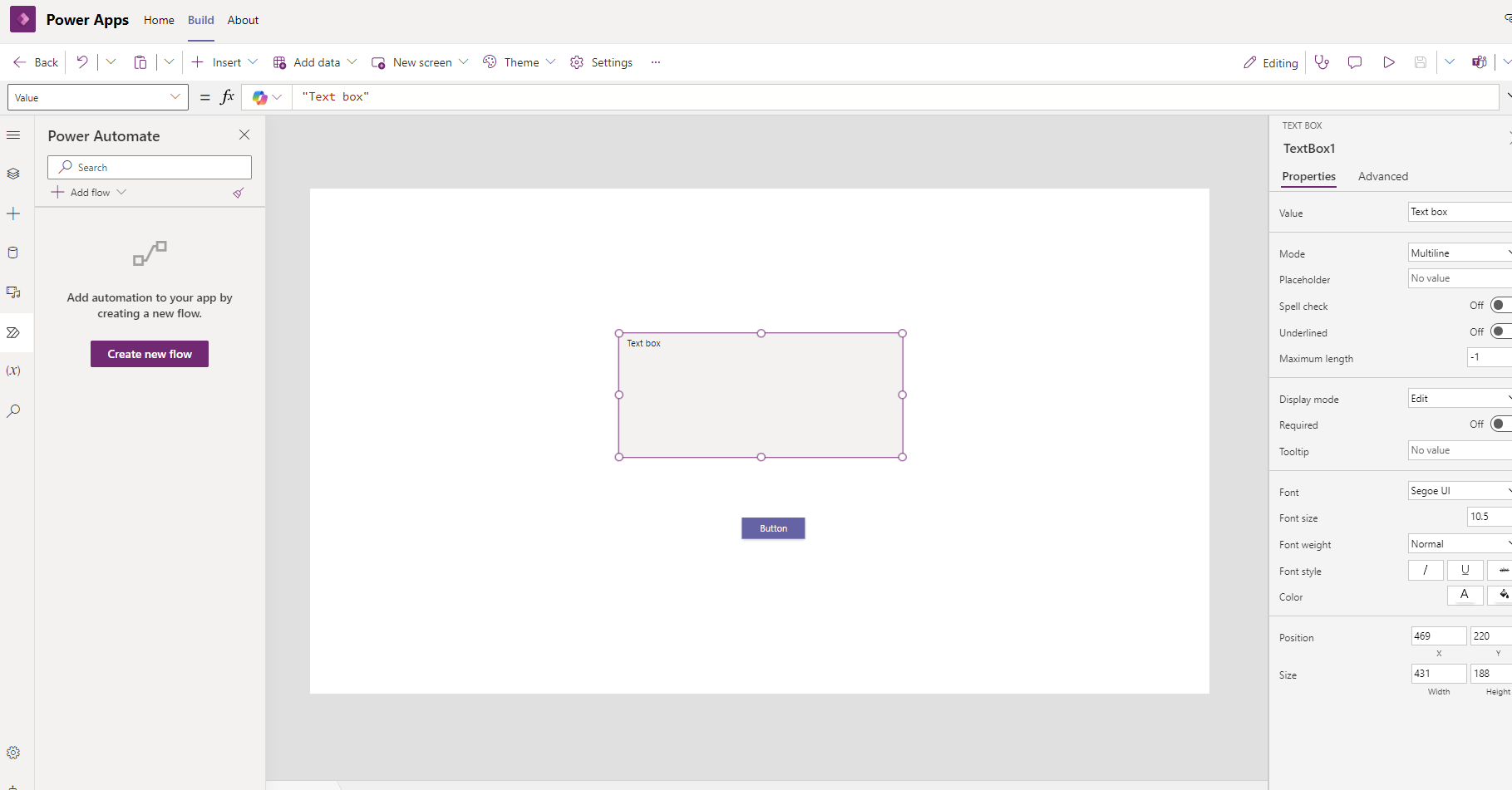This screenshot has width=1512, height=790.
Task: Open the comments icon
Action: click(x=1355, y=62)
